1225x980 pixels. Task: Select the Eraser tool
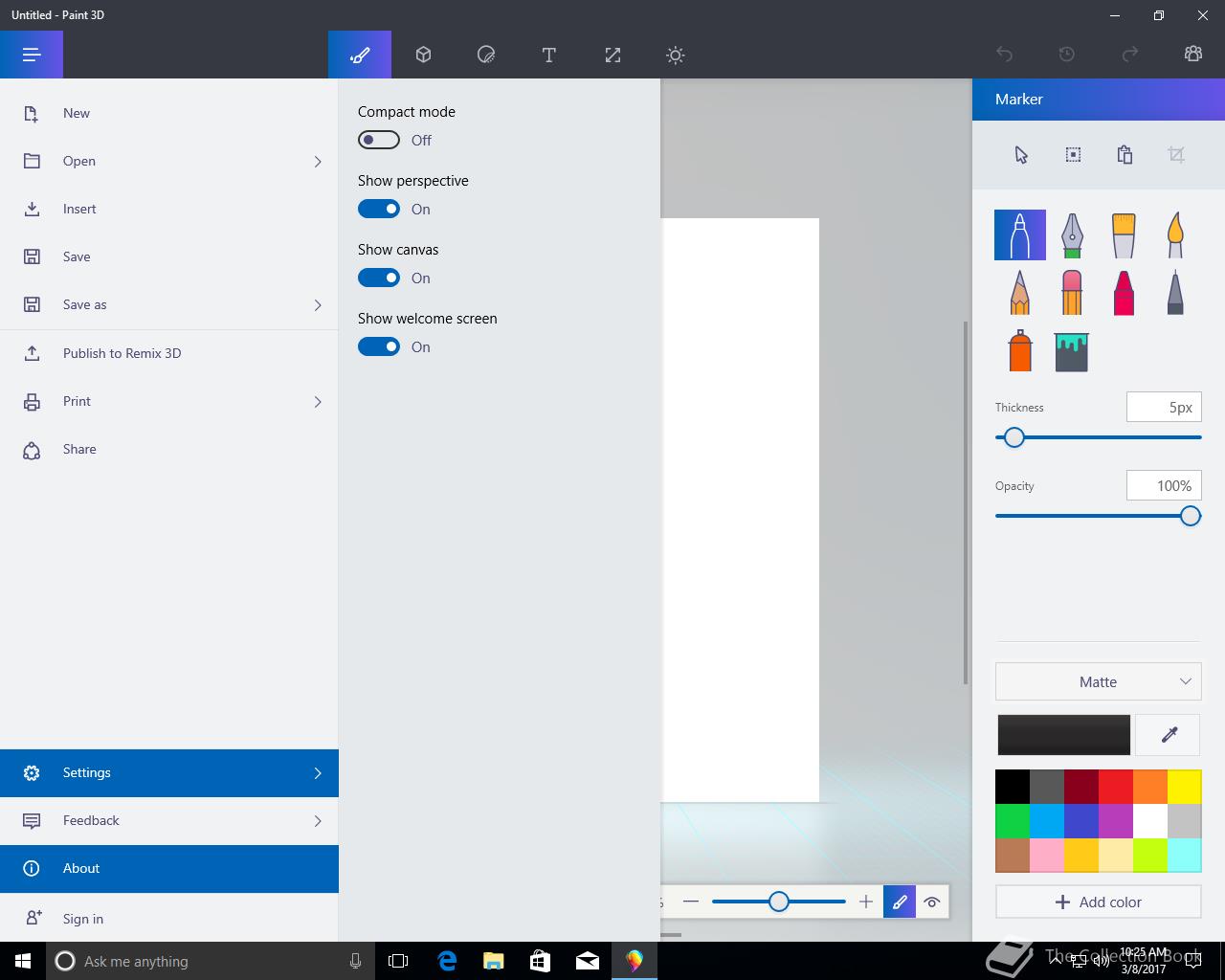click(1072, 292)
